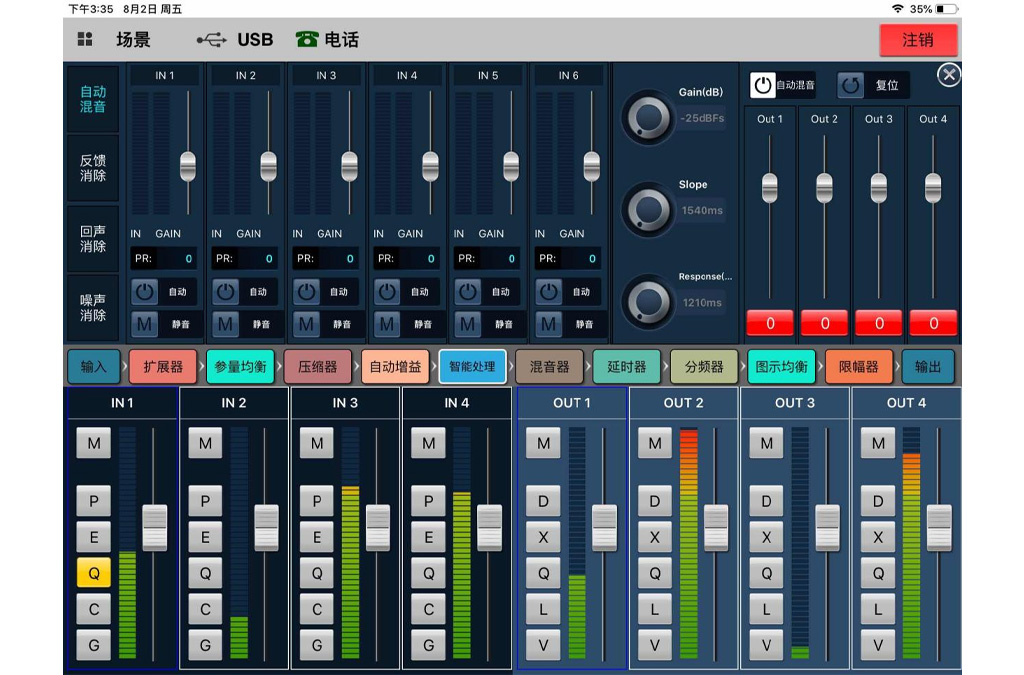Viewport: 1024px width, 675px height.
Task: Select 噪声消除 noise cancellation option
Action: (93, 307)
